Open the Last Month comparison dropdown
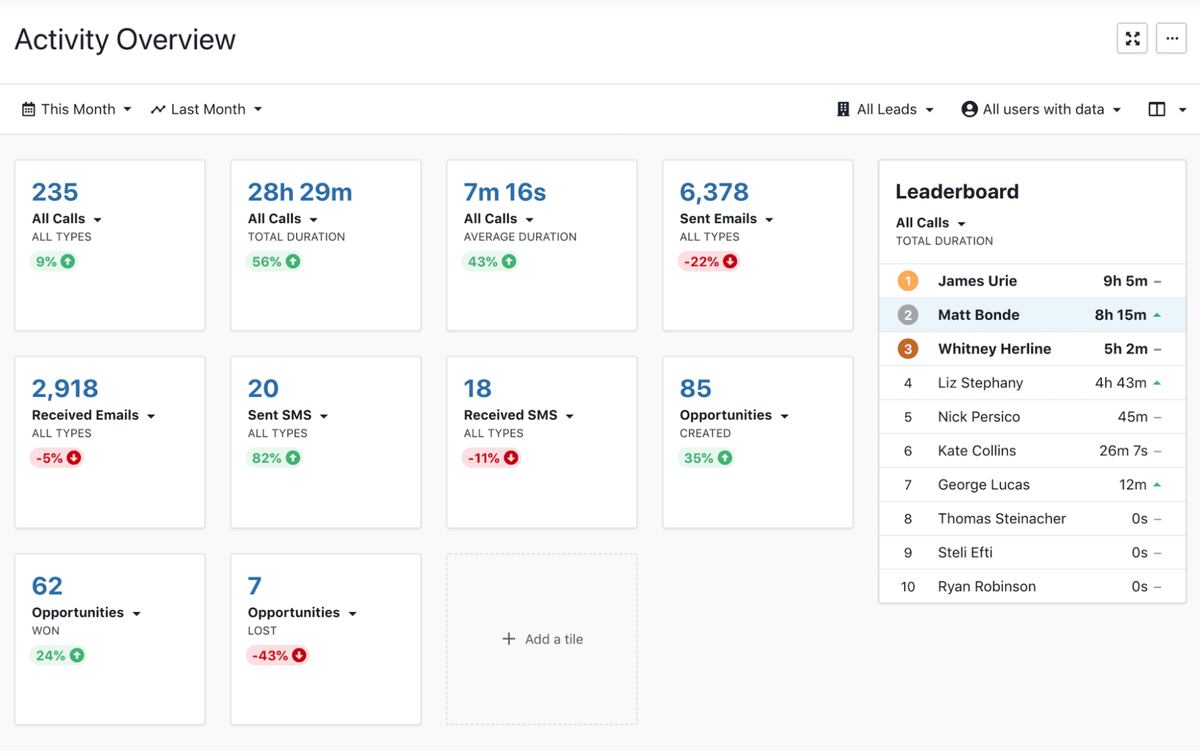 (x=206, y=109)
